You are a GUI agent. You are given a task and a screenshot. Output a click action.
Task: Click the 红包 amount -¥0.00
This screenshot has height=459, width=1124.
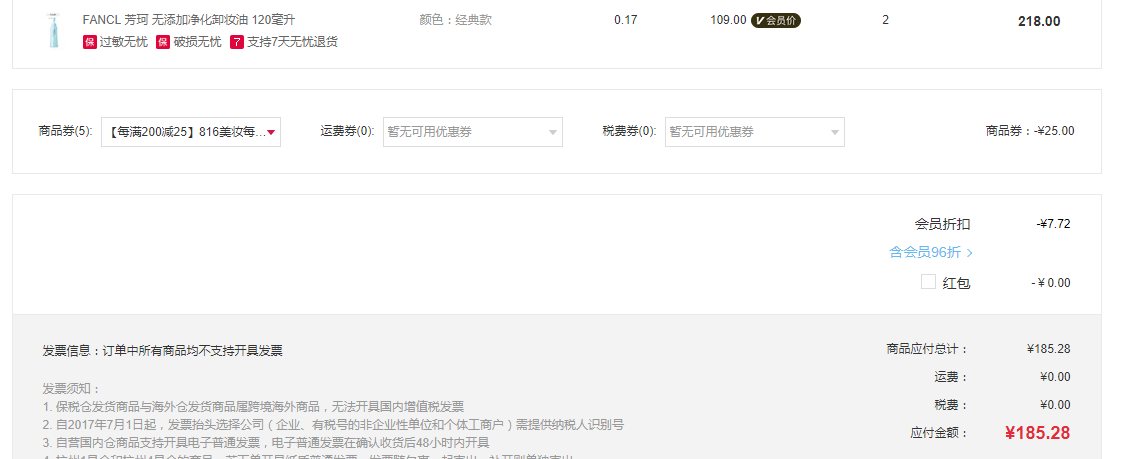pyautogui.click(x=1051, y=283)
